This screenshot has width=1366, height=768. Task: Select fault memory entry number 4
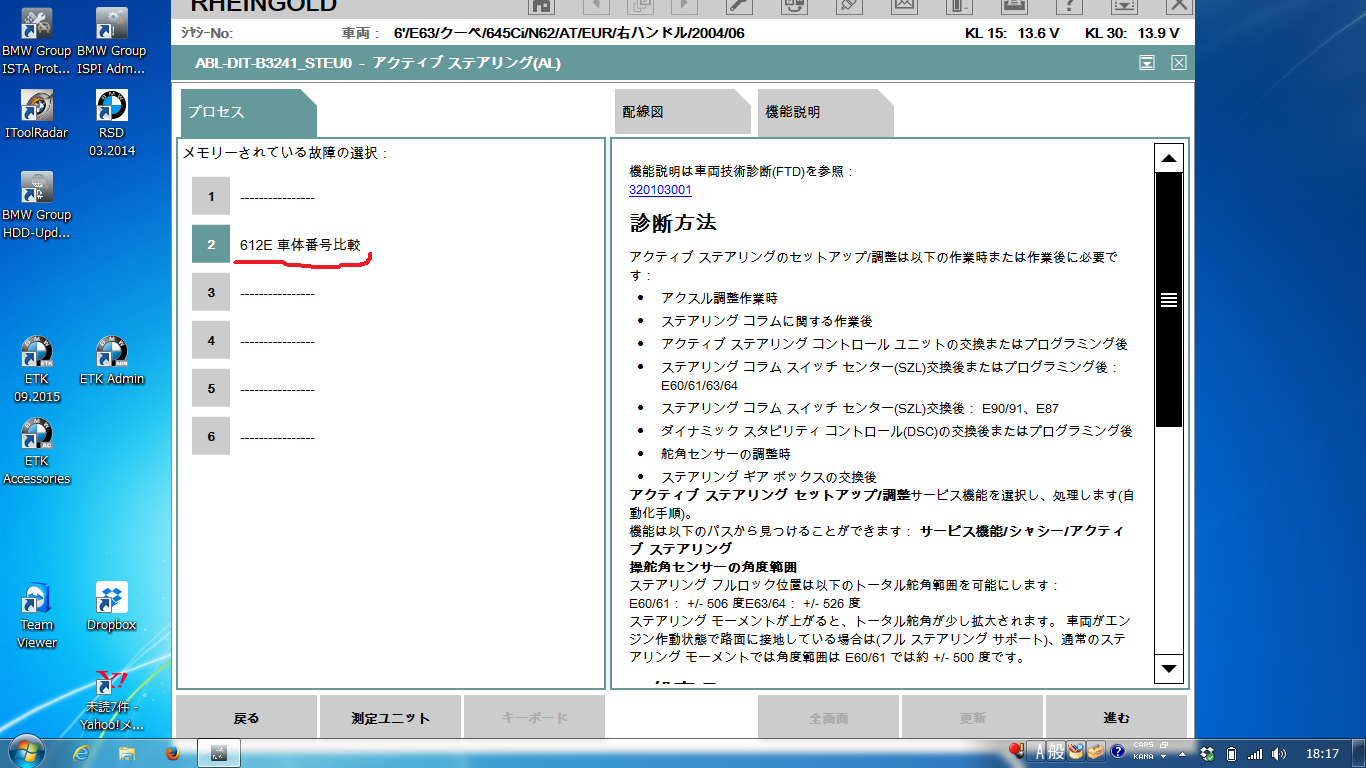tap(211, 340)
